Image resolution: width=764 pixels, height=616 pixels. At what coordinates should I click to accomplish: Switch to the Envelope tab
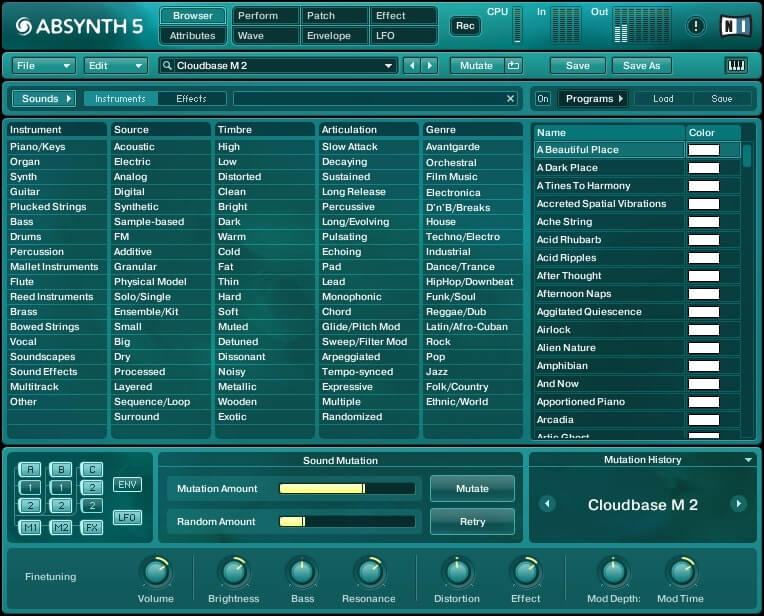[334, 36]
